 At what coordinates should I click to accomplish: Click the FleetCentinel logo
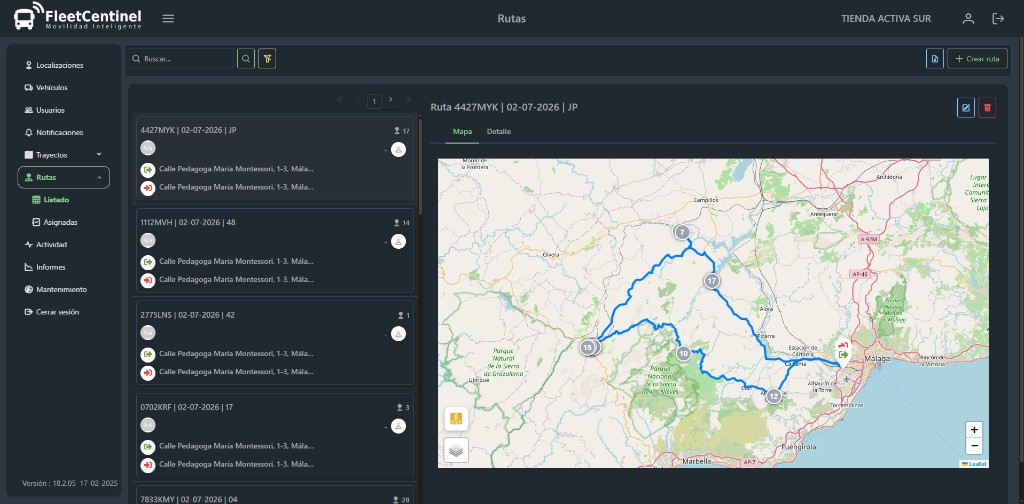pos(77,18)
